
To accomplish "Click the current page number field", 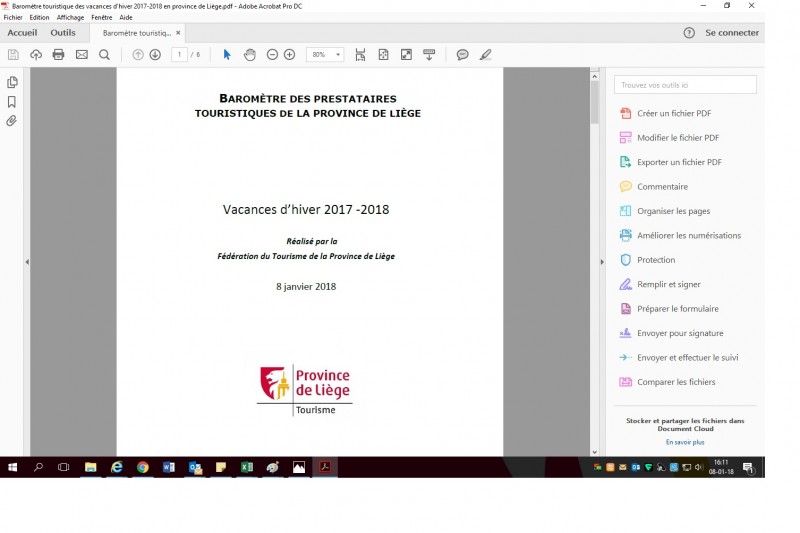I will tap(179, 55).
